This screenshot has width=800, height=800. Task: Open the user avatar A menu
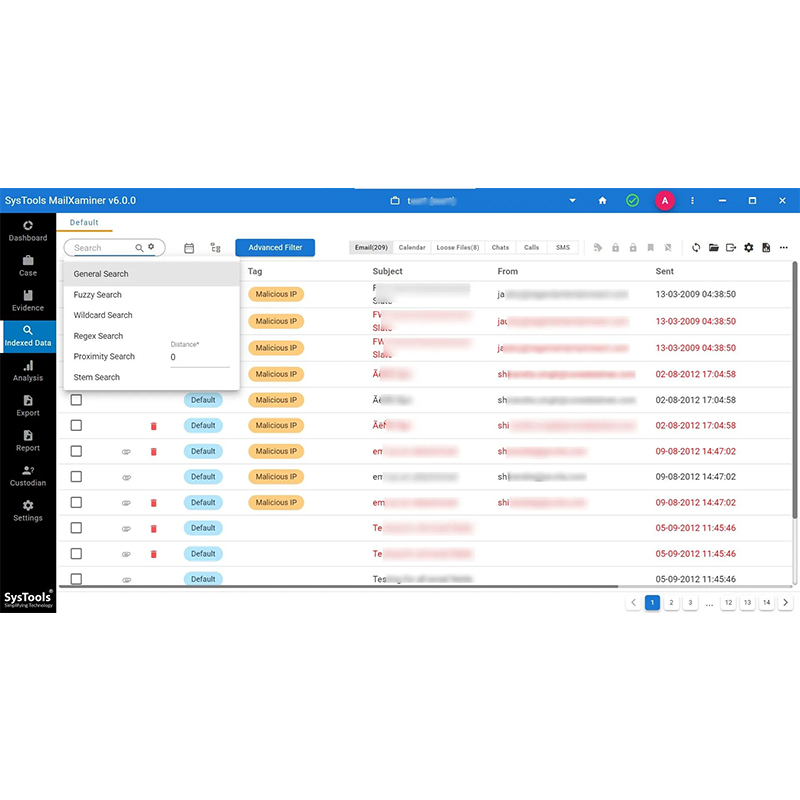(x=665, y=201)
